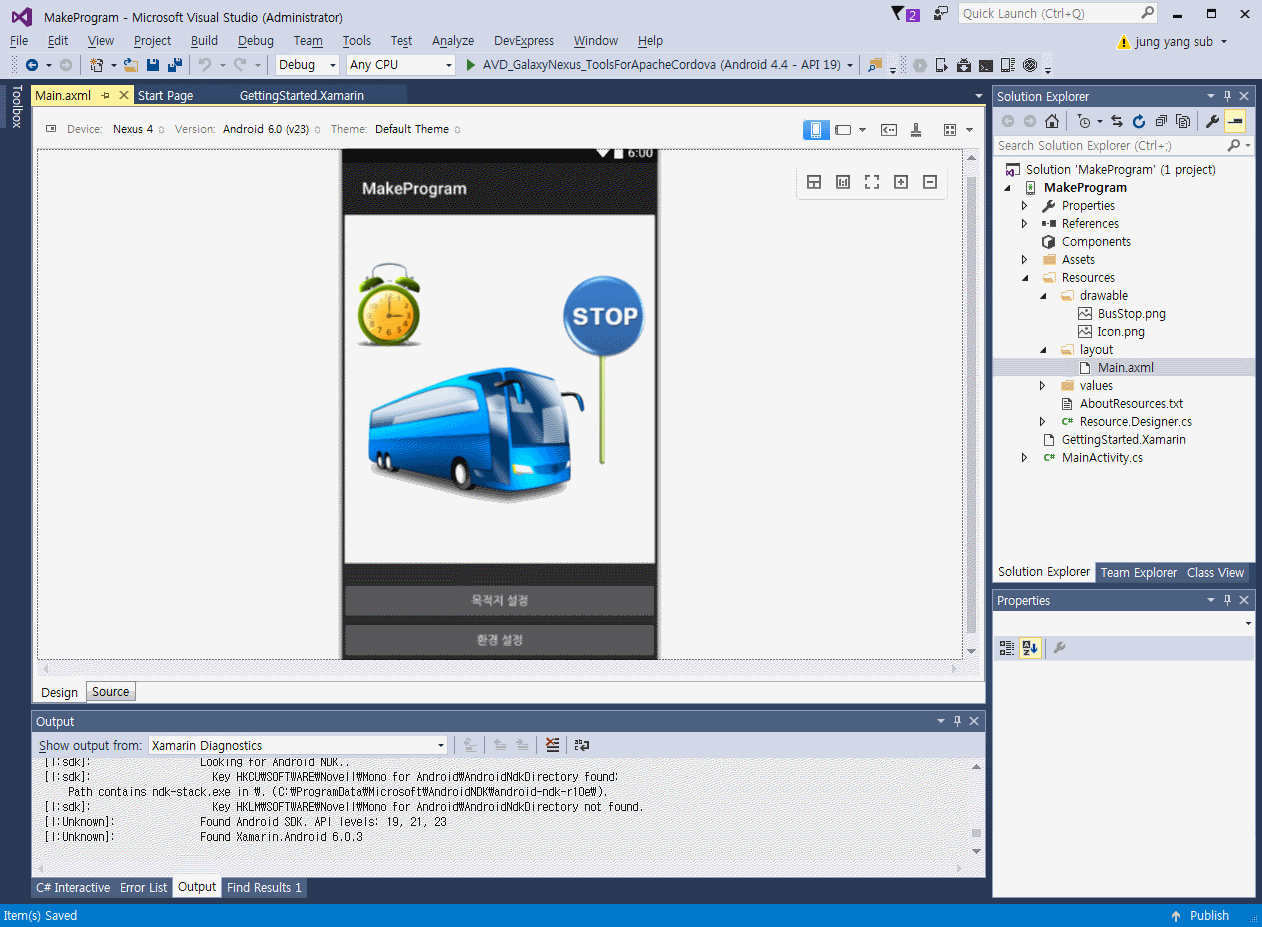
Task: Open the Any CPU platform dropdown
Action: pyautogui.click(x=401, y=65)
